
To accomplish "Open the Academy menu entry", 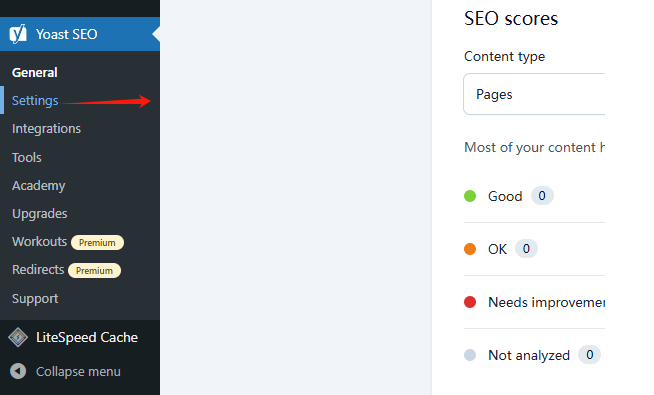I will 38,186.
